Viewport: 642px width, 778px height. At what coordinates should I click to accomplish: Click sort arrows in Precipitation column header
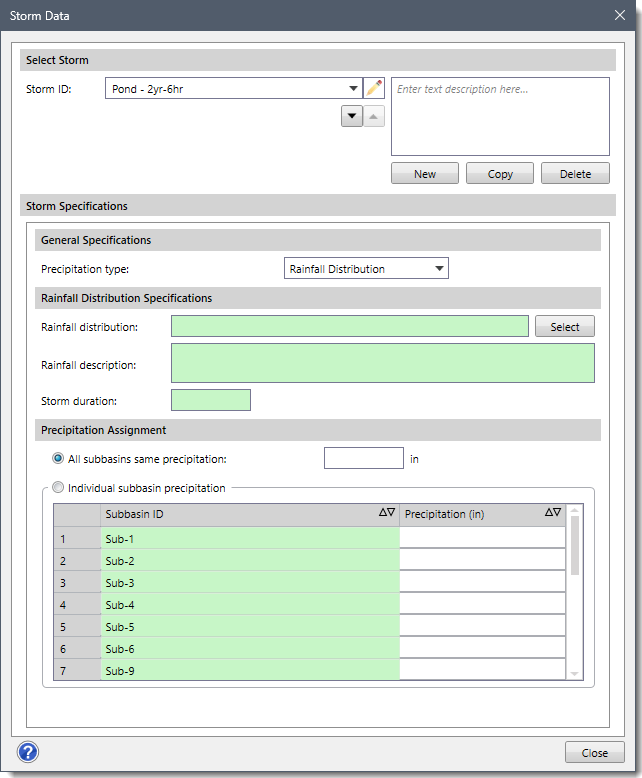[553, 513]
